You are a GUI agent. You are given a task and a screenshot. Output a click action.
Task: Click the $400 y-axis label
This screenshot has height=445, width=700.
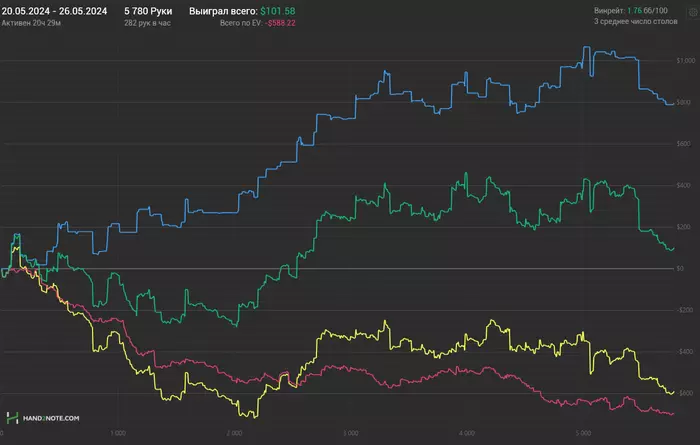(x=684, y=185)
